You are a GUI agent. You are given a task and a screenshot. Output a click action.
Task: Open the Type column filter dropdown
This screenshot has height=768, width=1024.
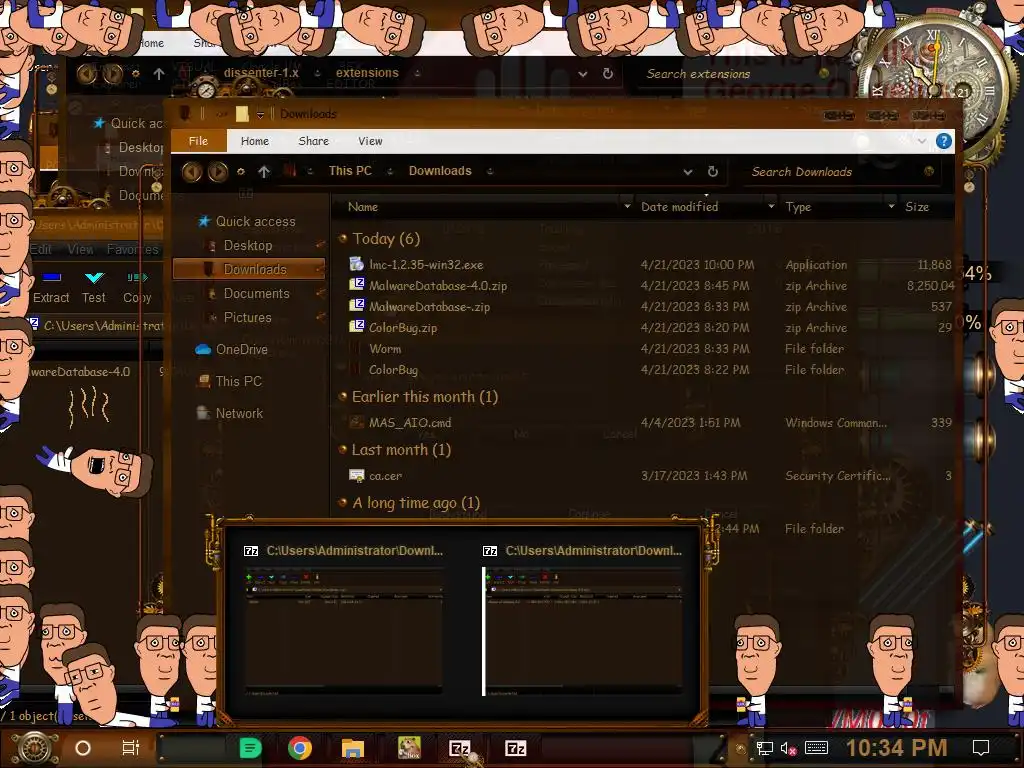(891, 206)
